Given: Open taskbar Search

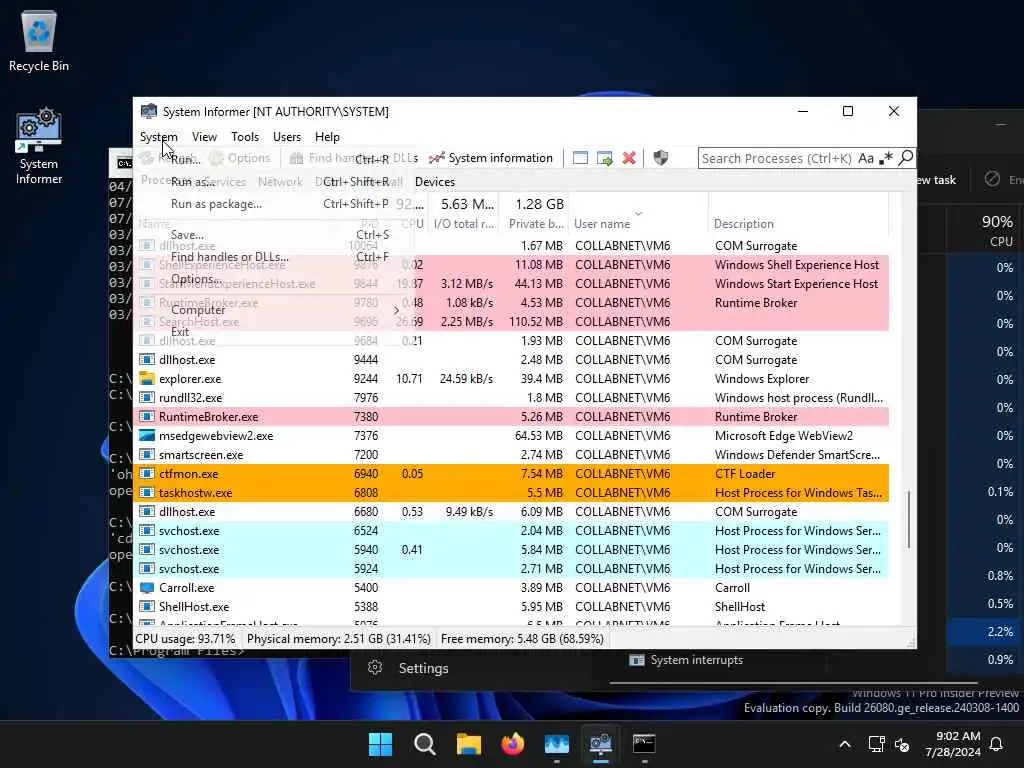Looking at the screenshot, I should [424, 744].
